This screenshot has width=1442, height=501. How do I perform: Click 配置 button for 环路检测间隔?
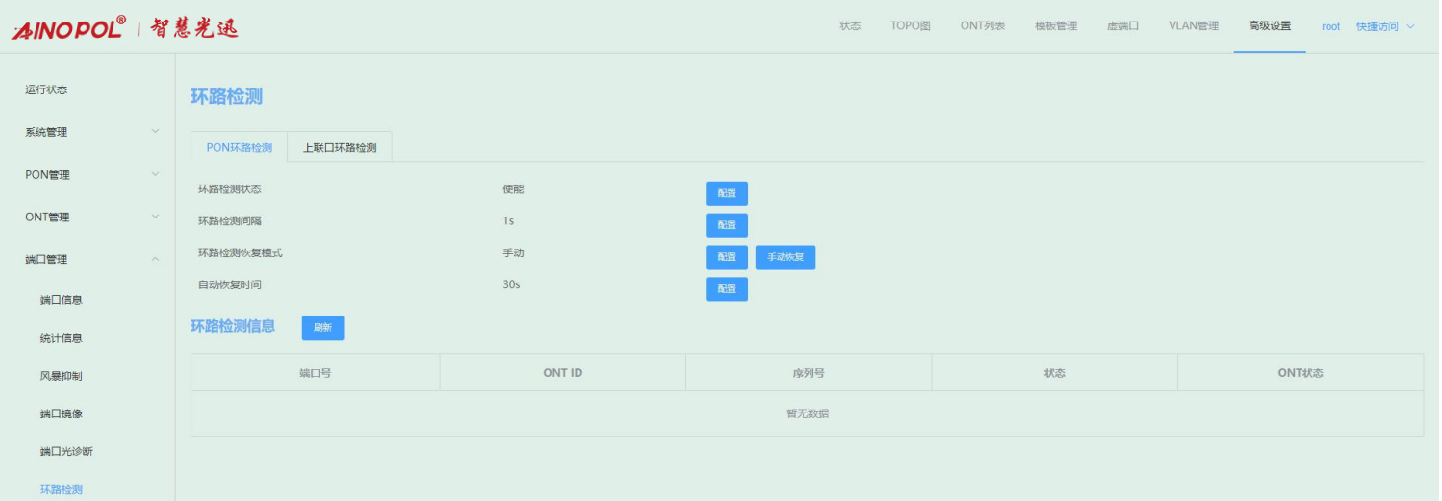pyautogui.click(x=726, y=225)
